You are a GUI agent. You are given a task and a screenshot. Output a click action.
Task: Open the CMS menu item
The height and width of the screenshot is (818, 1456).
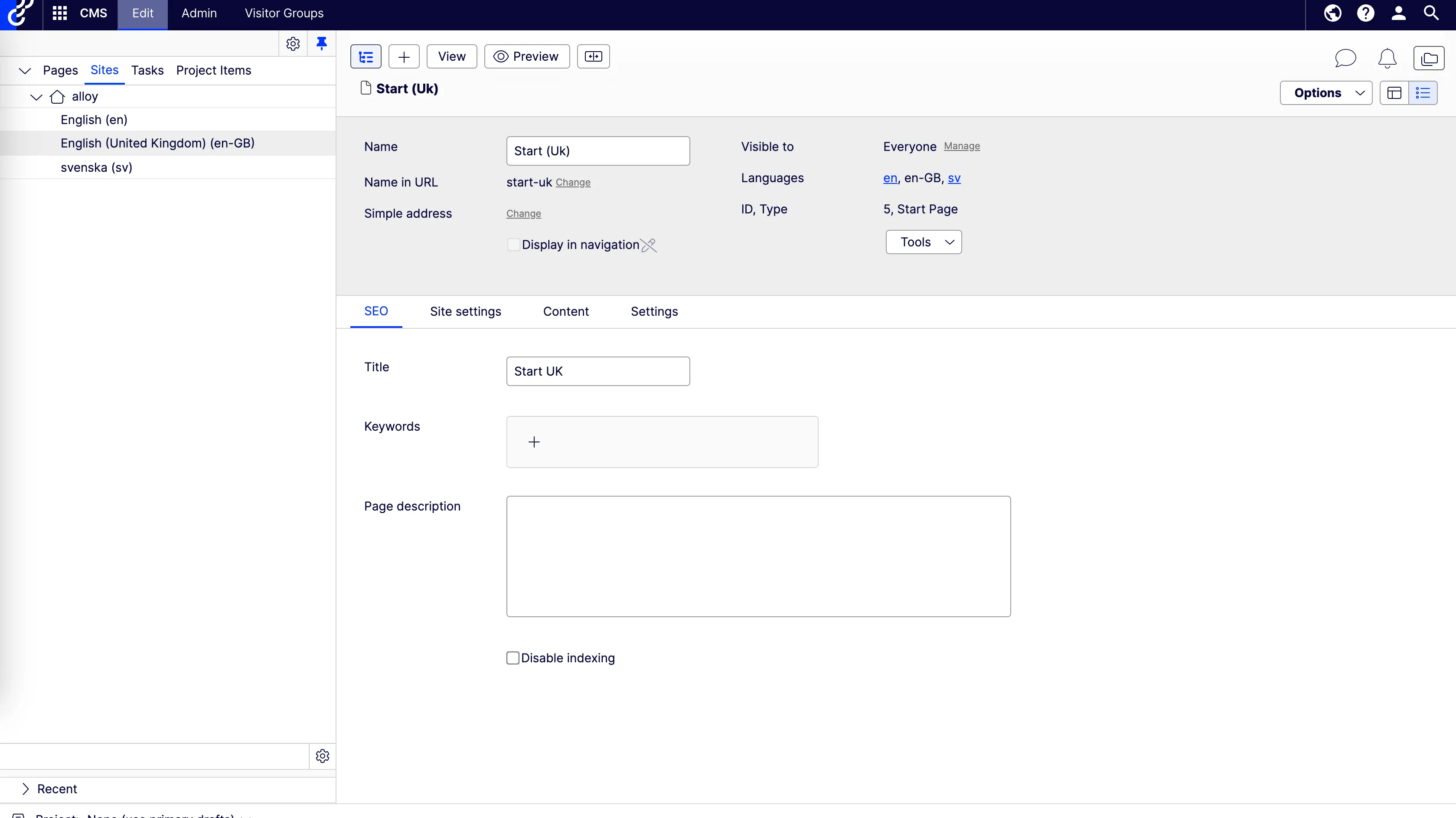[x=93, y=13]
